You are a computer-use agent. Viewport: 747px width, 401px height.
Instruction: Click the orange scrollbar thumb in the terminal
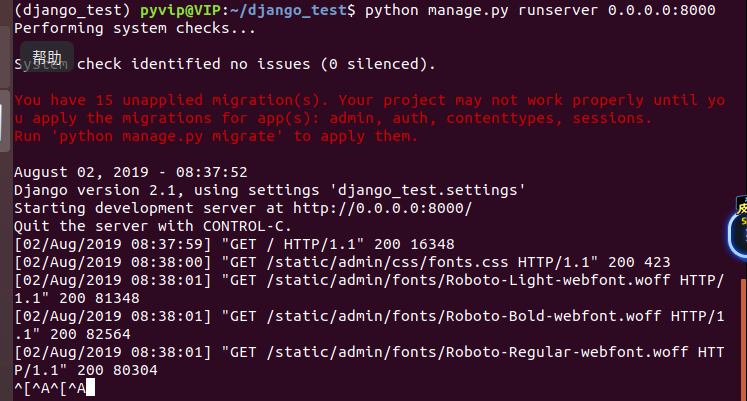click(744, 339)
